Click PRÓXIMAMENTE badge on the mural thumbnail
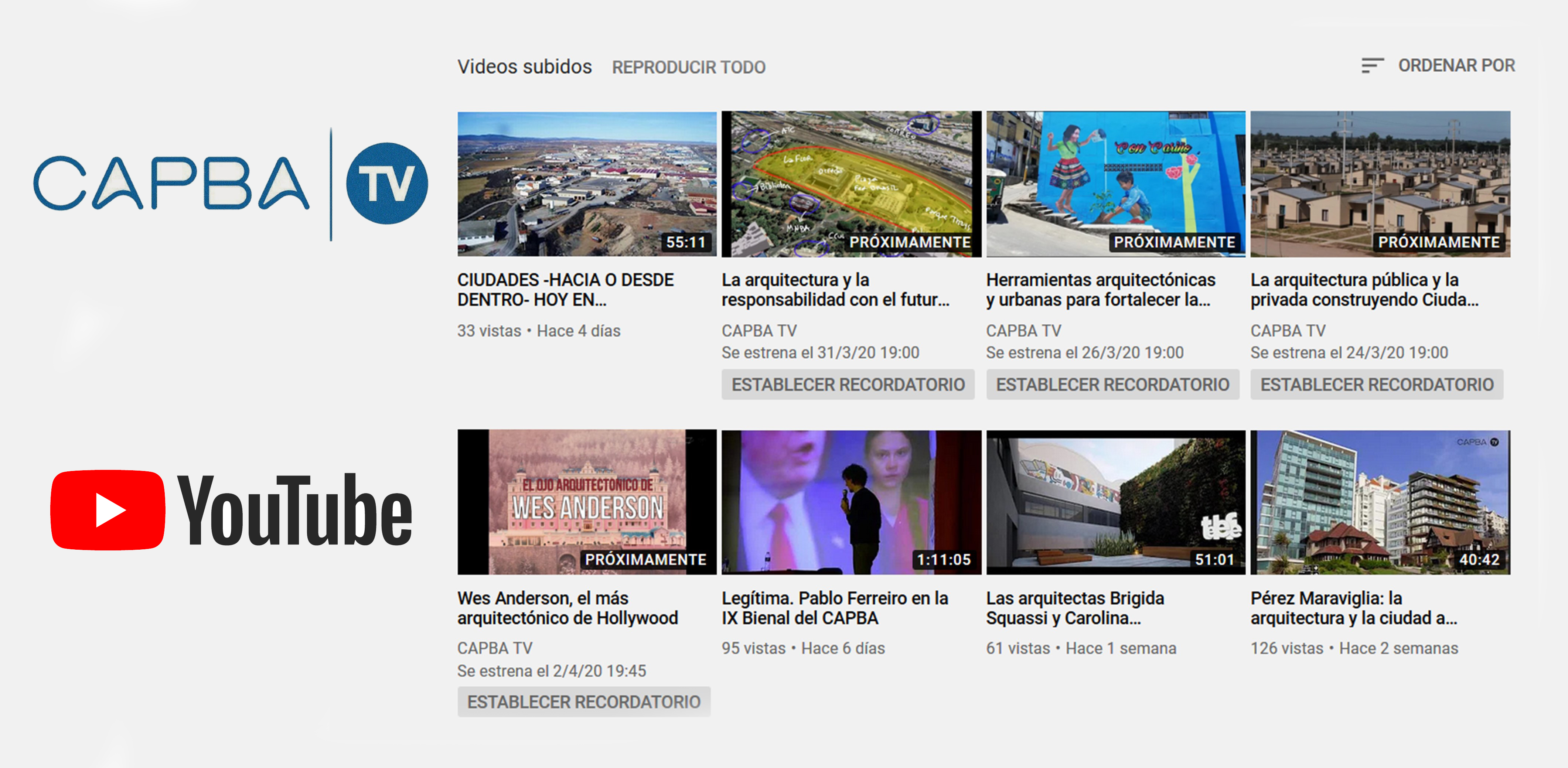 (x=1174, y=242)
